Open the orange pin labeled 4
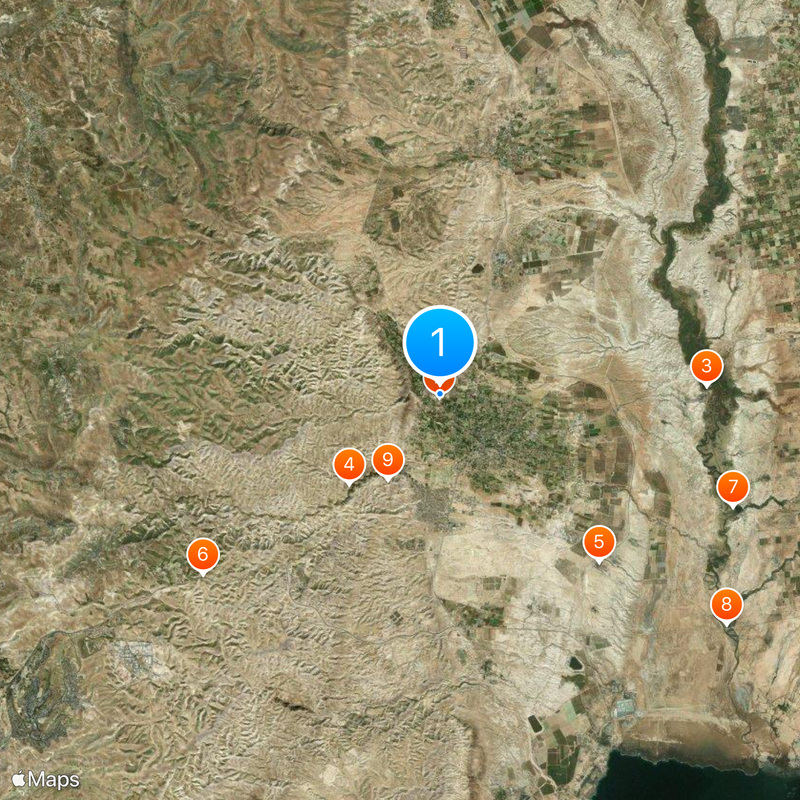Image resolution: width=800 pixels, height=800 pixels. point(349,465)
